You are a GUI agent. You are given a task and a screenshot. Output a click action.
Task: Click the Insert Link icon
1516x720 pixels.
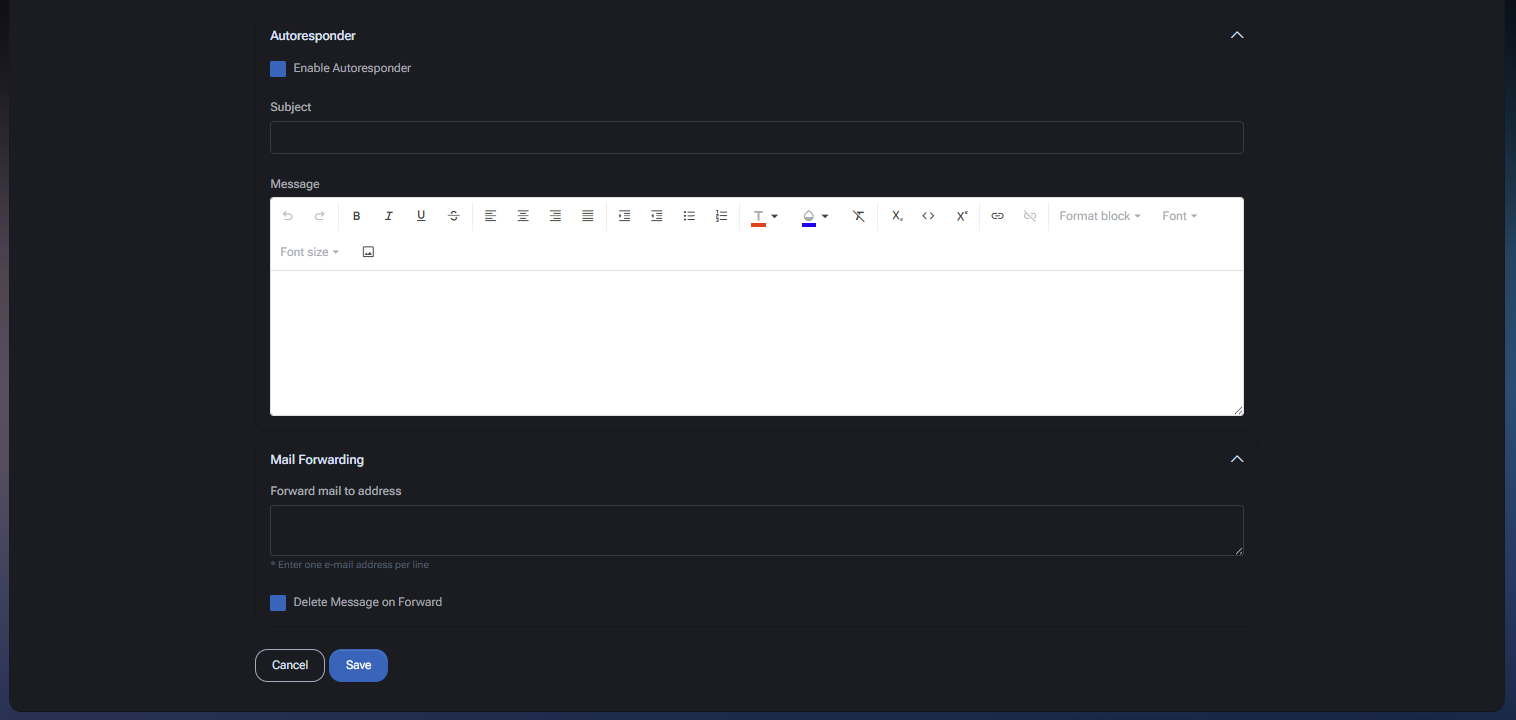point(997,215)
